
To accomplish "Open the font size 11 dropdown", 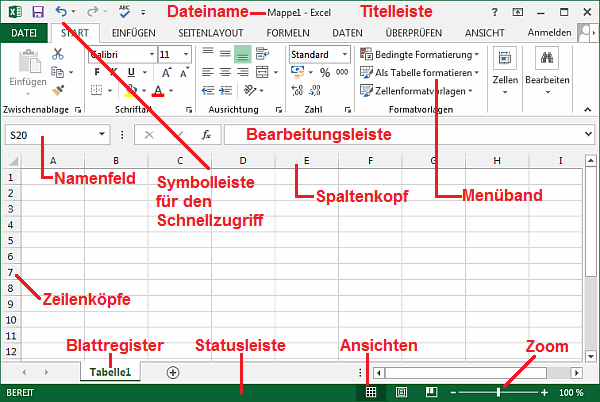I will pos(186,54).
